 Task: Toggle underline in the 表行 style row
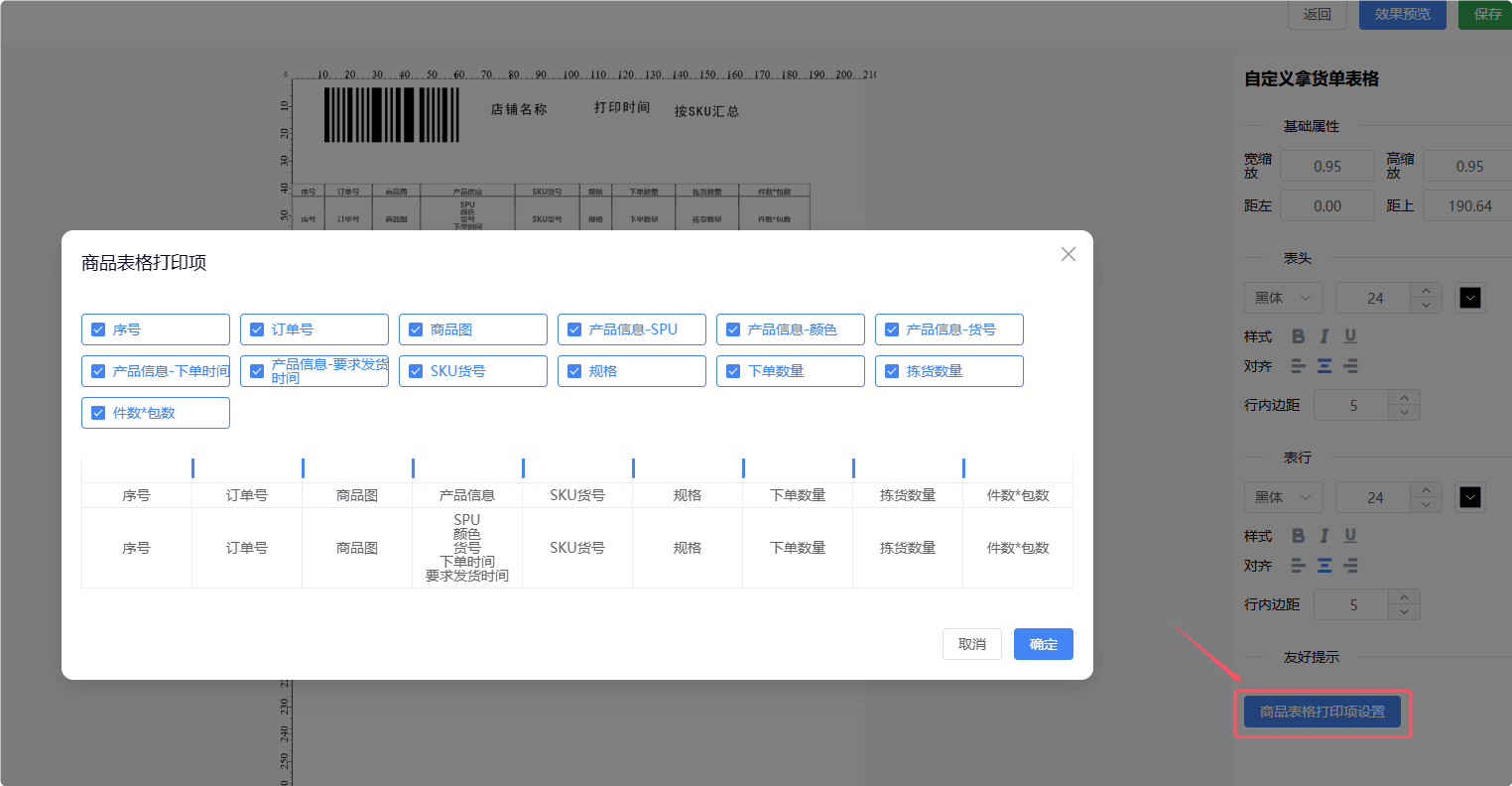click(x=1350, y=536)
